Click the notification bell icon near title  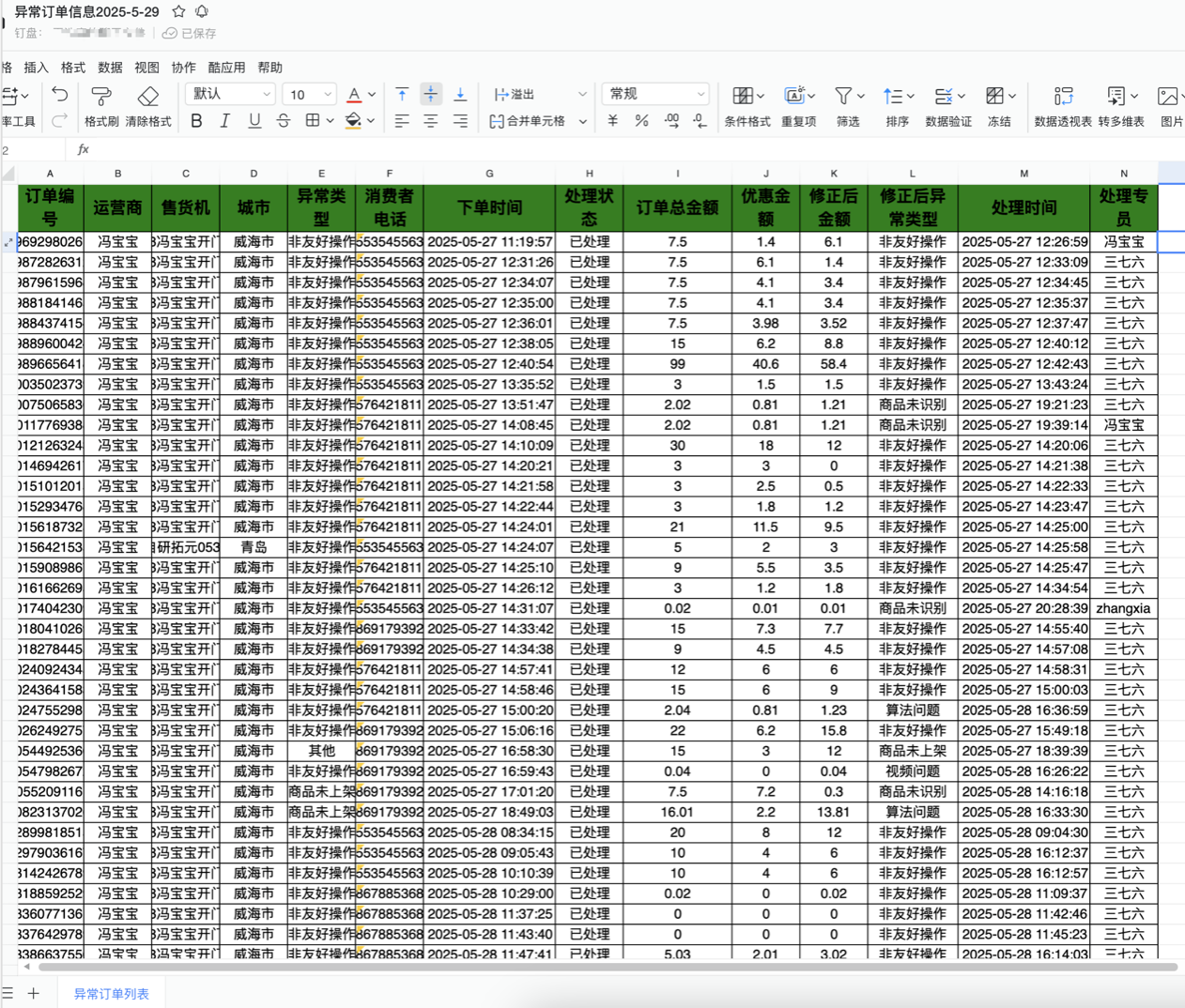202,11
